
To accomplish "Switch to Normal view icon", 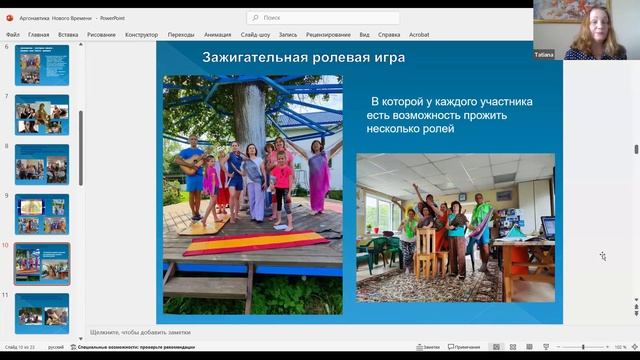I will (496, 347).
